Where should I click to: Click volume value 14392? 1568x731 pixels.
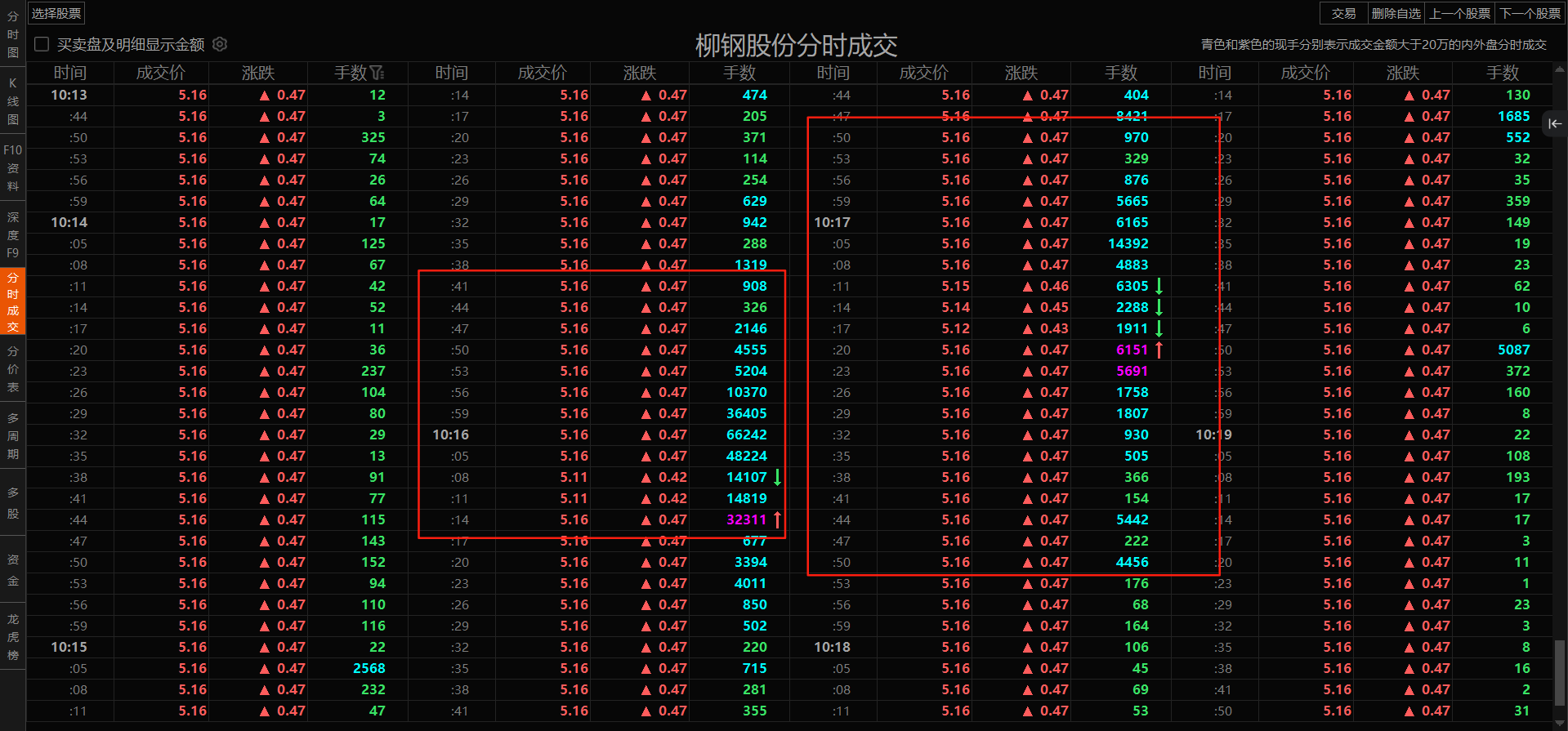1128,243
